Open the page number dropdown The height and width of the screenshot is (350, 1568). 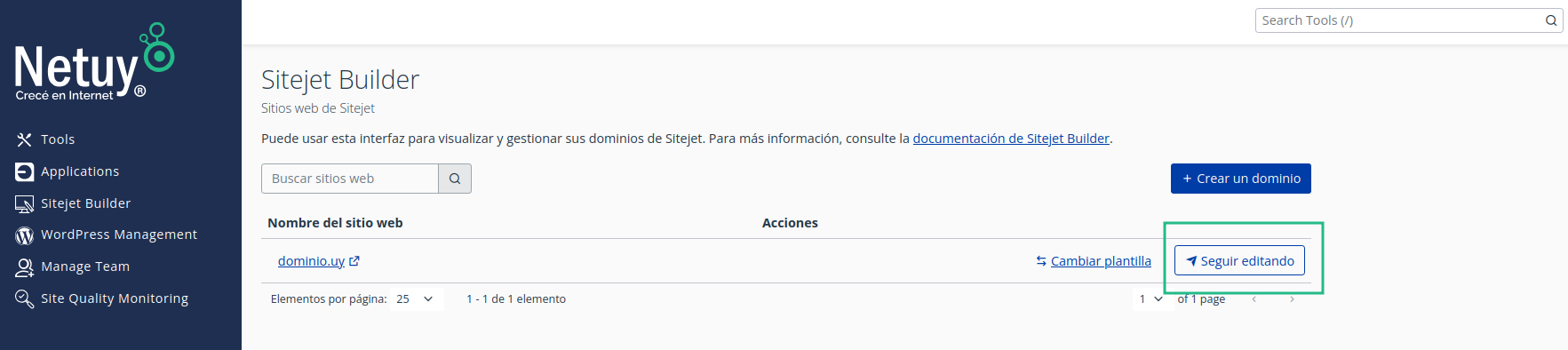1151,299
